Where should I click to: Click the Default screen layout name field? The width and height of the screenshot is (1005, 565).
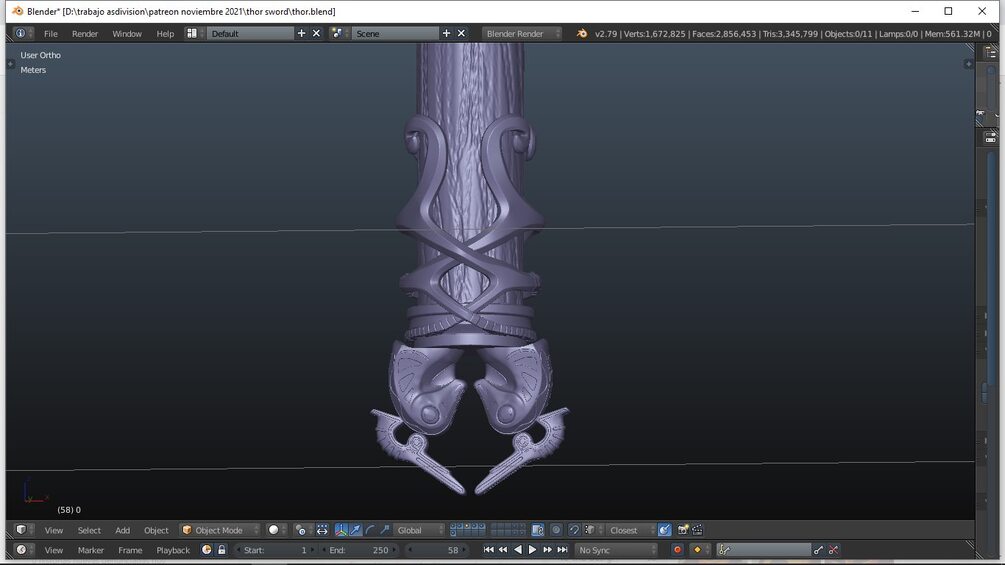pos(251,34)
